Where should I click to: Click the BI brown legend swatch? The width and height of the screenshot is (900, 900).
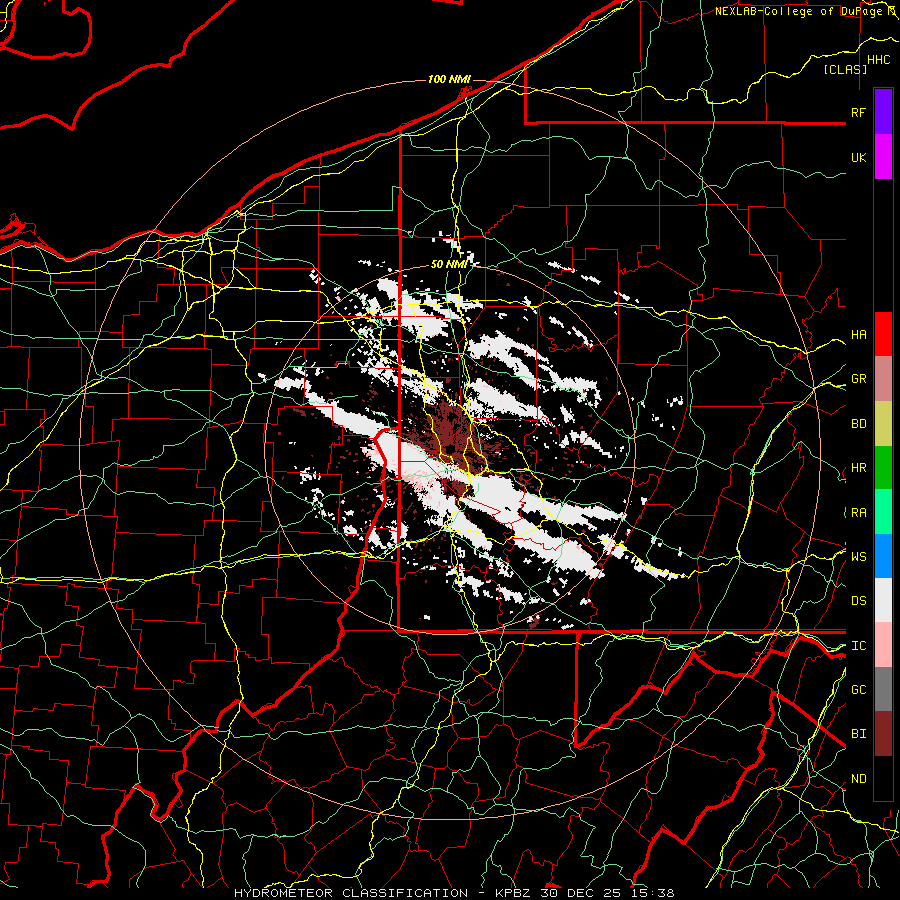click(x=883, y=734)
